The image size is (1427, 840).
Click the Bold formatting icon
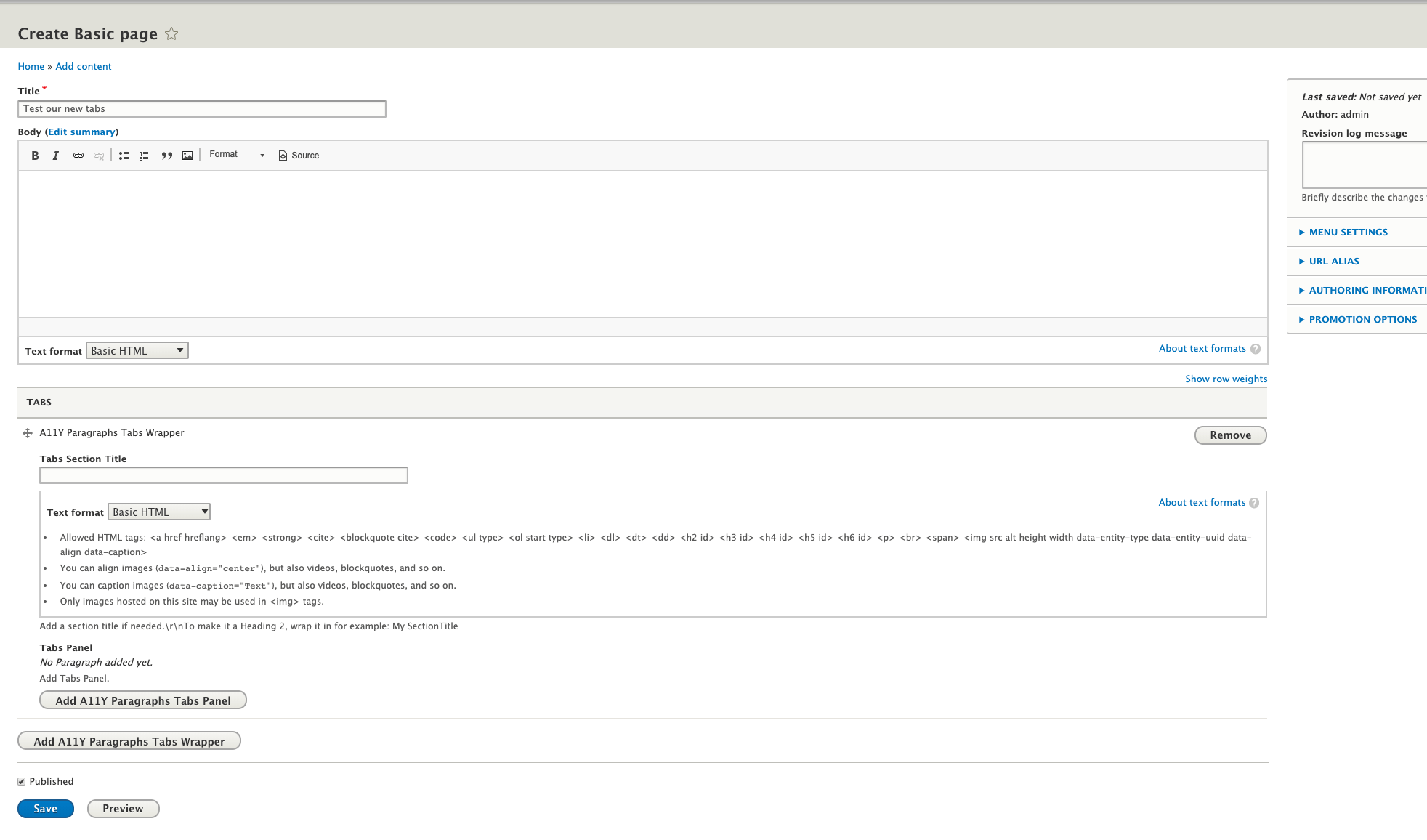click(35, 155)
